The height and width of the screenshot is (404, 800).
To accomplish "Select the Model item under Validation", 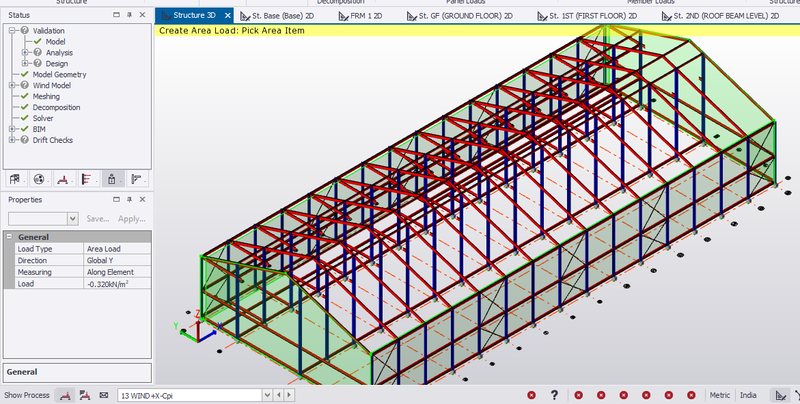I will click(55, 41).
